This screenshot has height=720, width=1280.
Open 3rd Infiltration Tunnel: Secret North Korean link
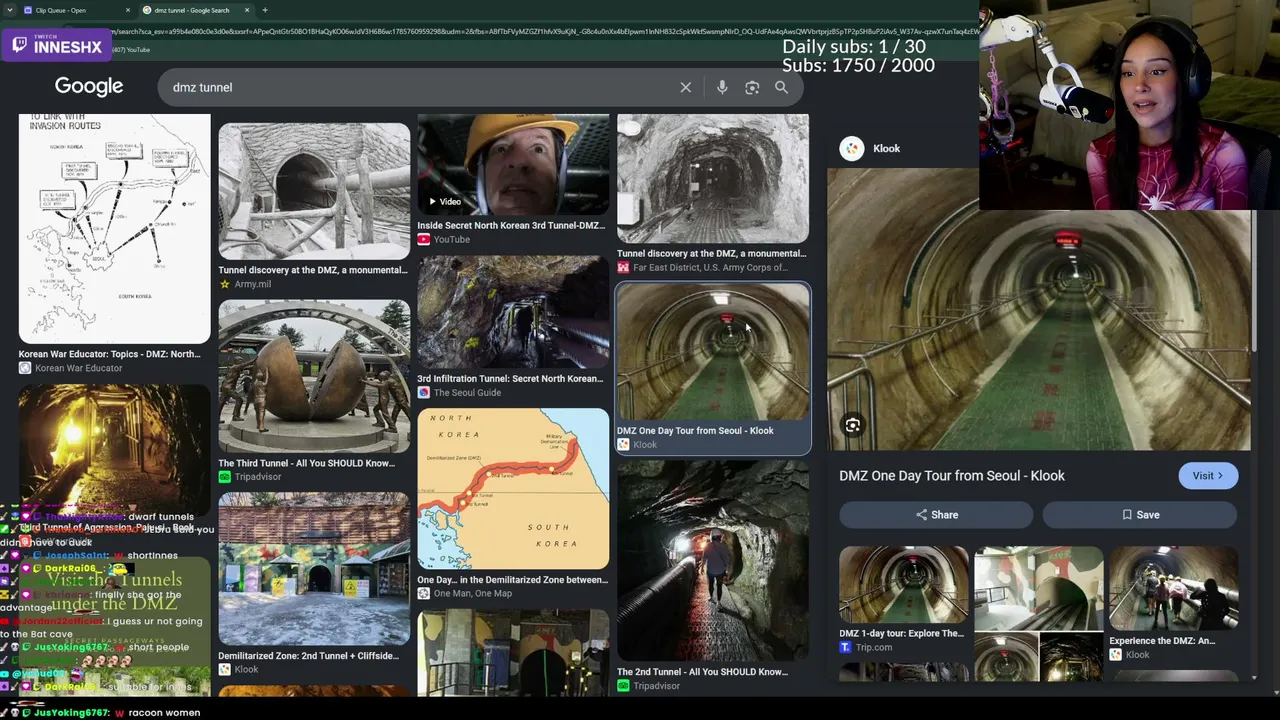[x=510, y=379]
